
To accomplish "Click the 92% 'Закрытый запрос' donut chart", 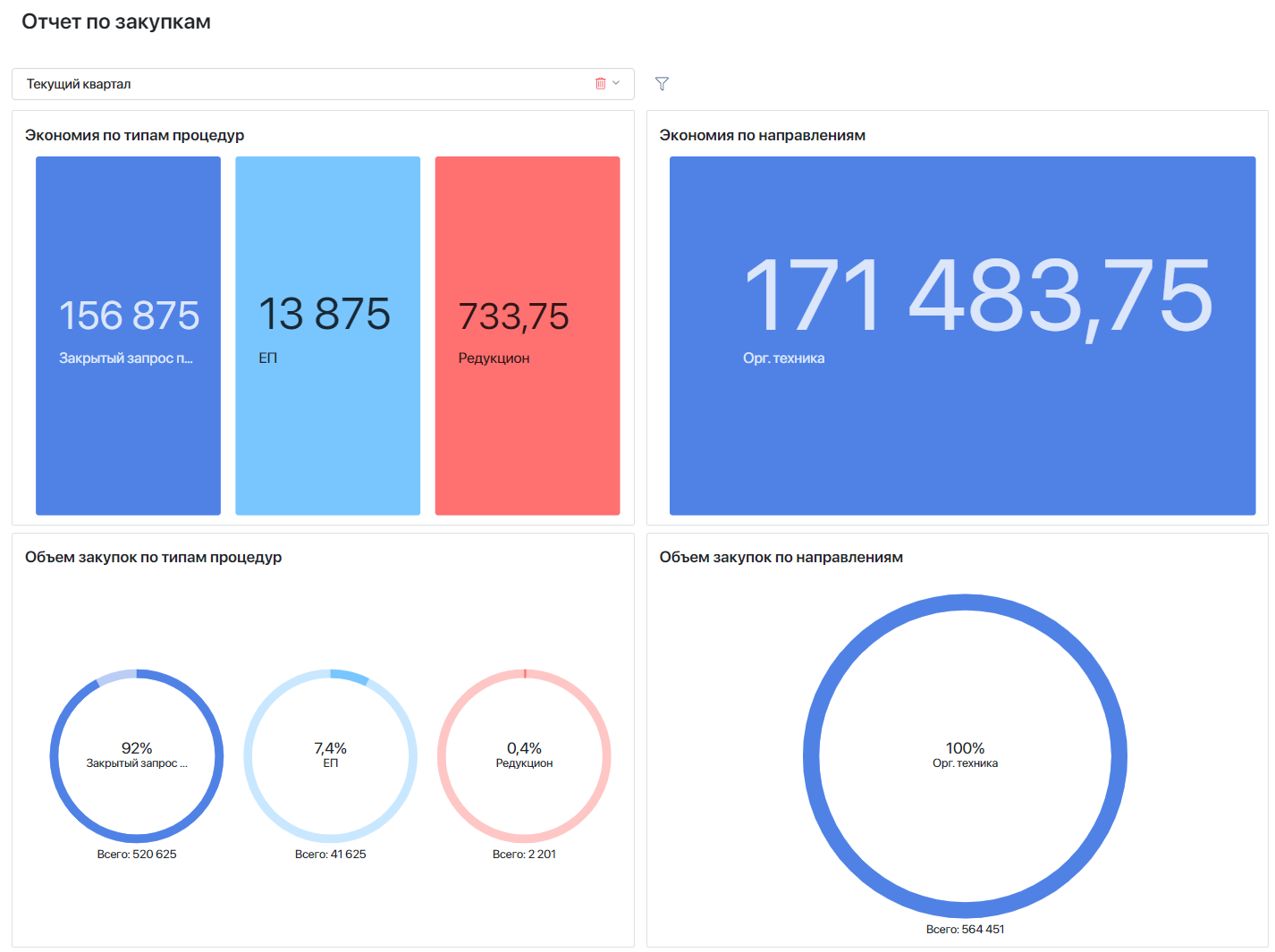I will coord(137,755).
